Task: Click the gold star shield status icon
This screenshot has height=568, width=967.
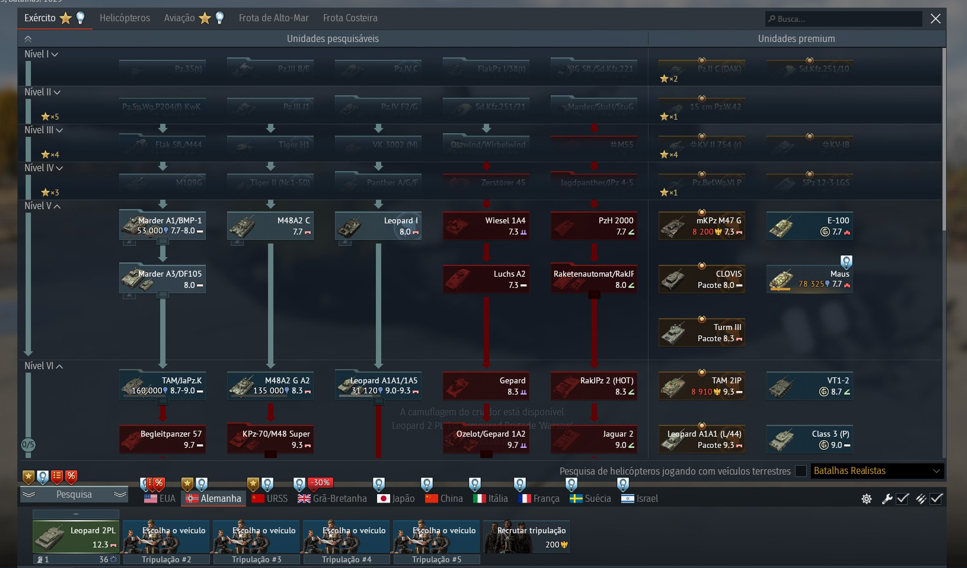Action: [28, 476]
